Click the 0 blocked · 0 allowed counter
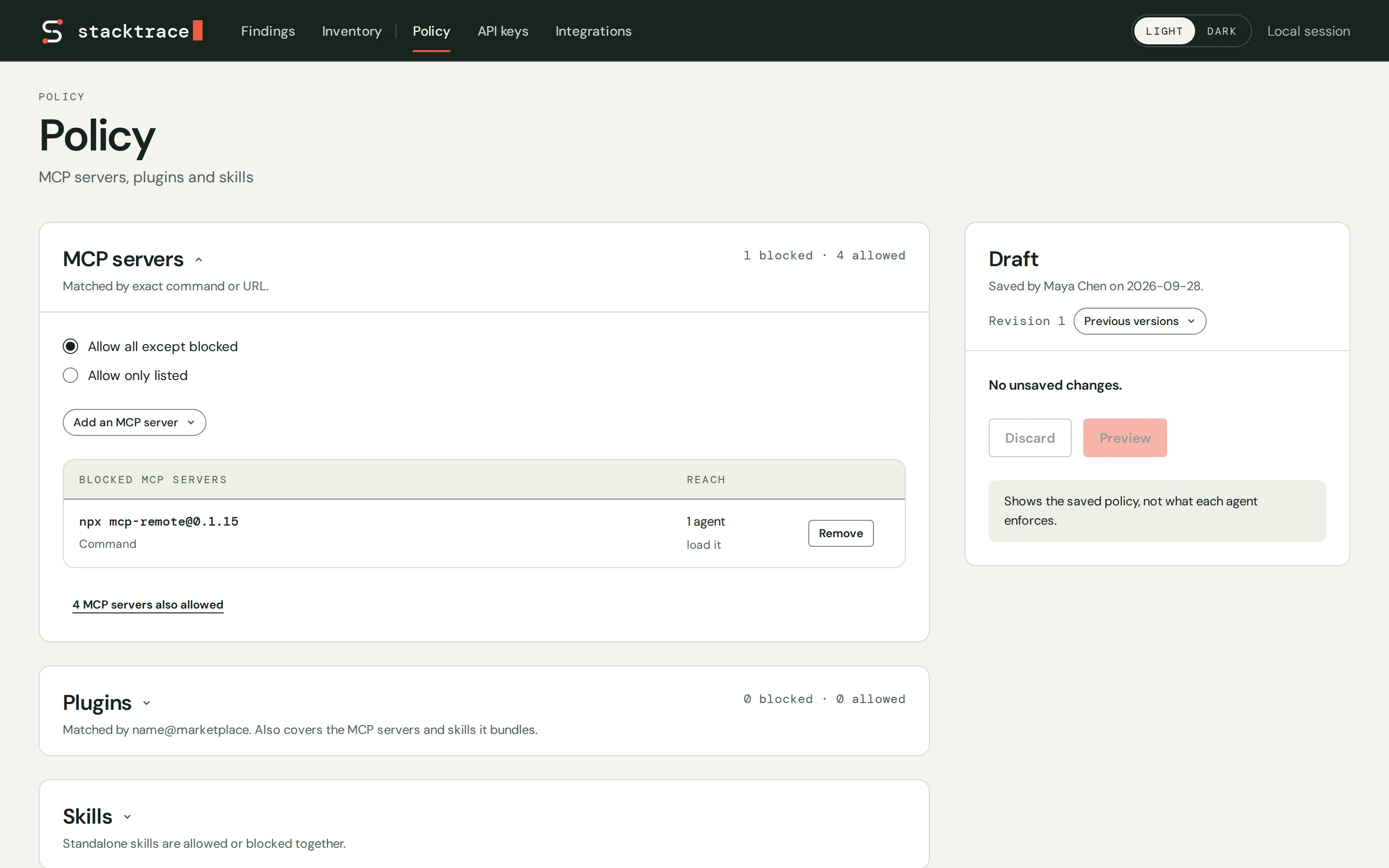 point(824,699)
